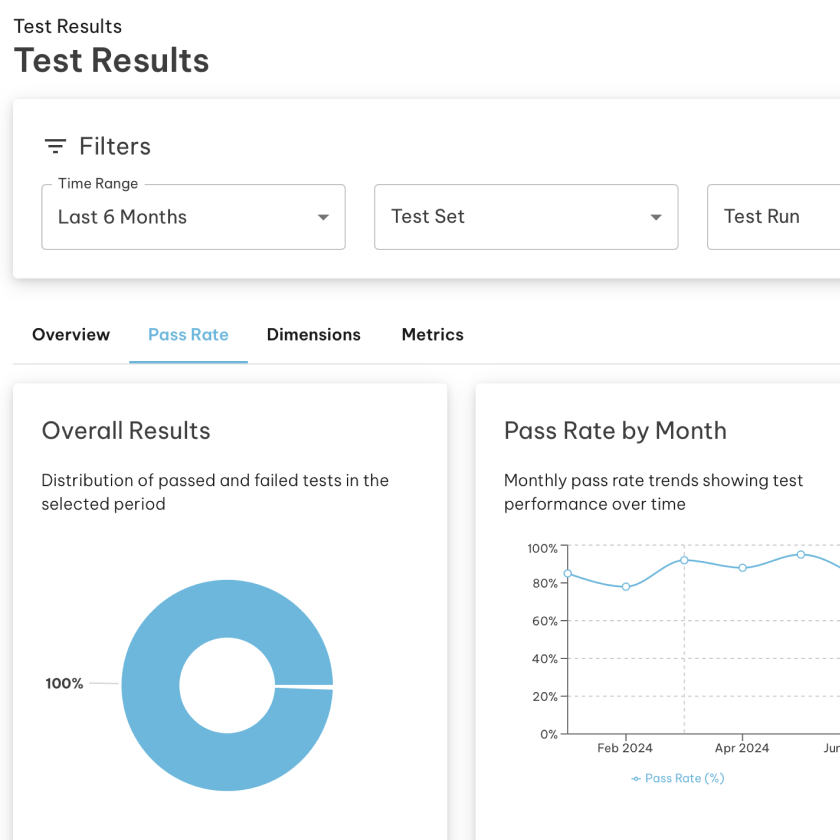Click the 0% y-axis label
Screen dimensions: 840x840
[549, 734]
